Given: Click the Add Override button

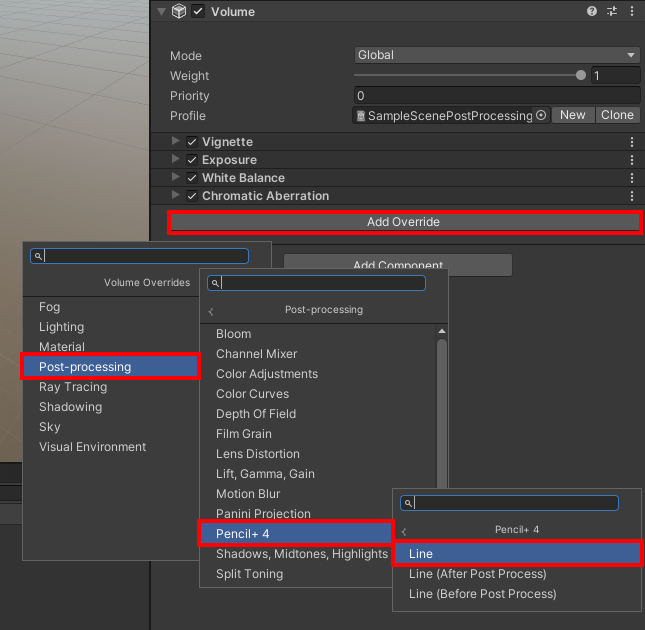Looking at the screenshot, I should tap(404, 222).
